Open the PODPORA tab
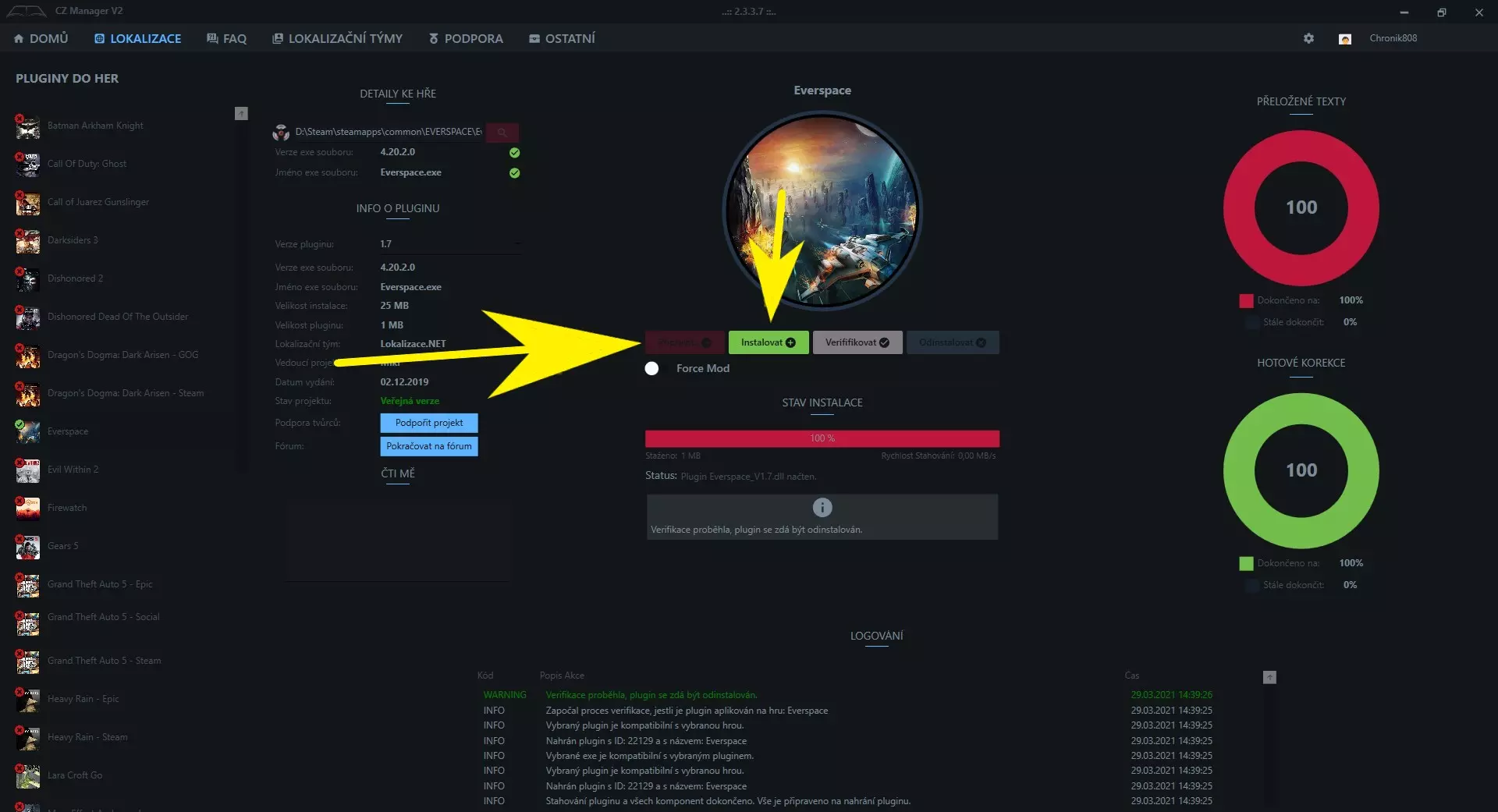 (466, 38)
